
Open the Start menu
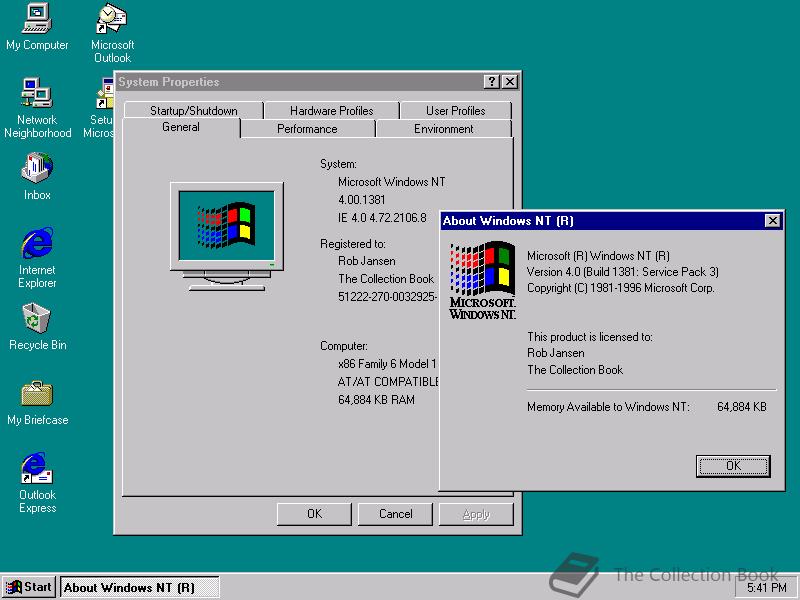(x=29, y=587)
